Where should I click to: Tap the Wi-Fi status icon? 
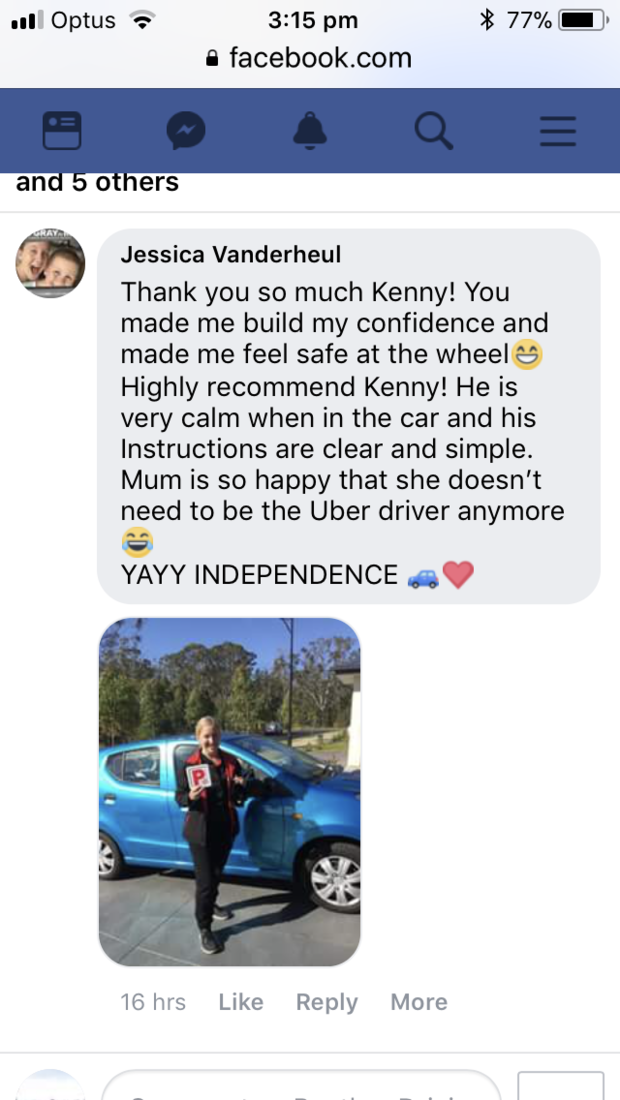142,20
